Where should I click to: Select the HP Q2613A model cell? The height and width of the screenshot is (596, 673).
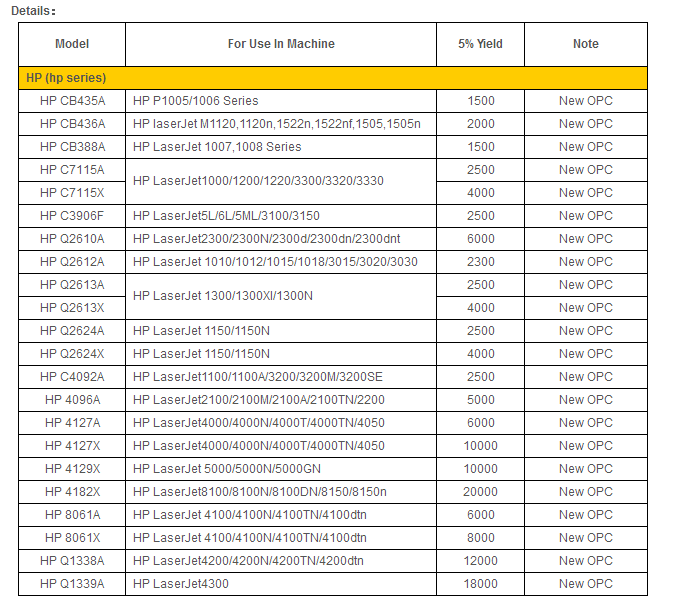point(72,285)
